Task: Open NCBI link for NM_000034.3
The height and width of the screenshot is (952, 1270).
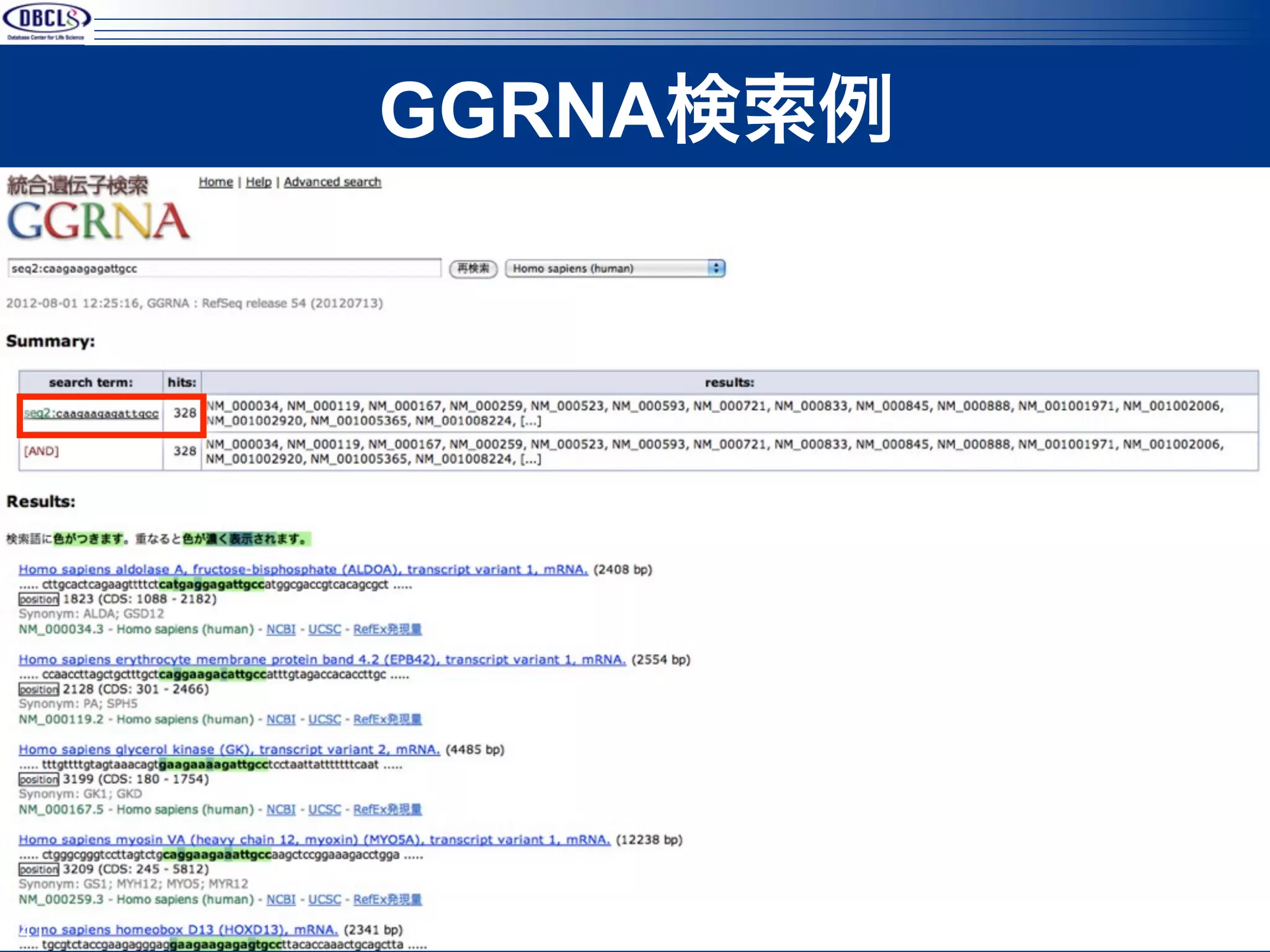Action: (x=281, y=629)
